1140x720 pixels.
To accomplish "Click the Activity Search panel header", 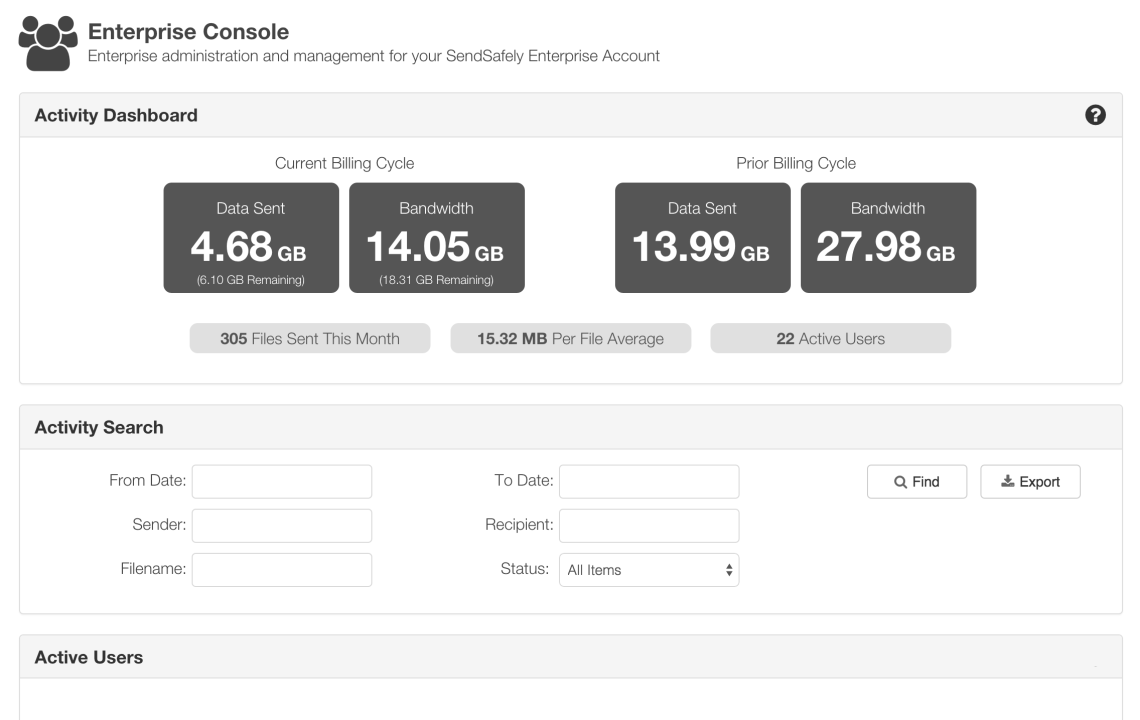I will coord(99,428).
